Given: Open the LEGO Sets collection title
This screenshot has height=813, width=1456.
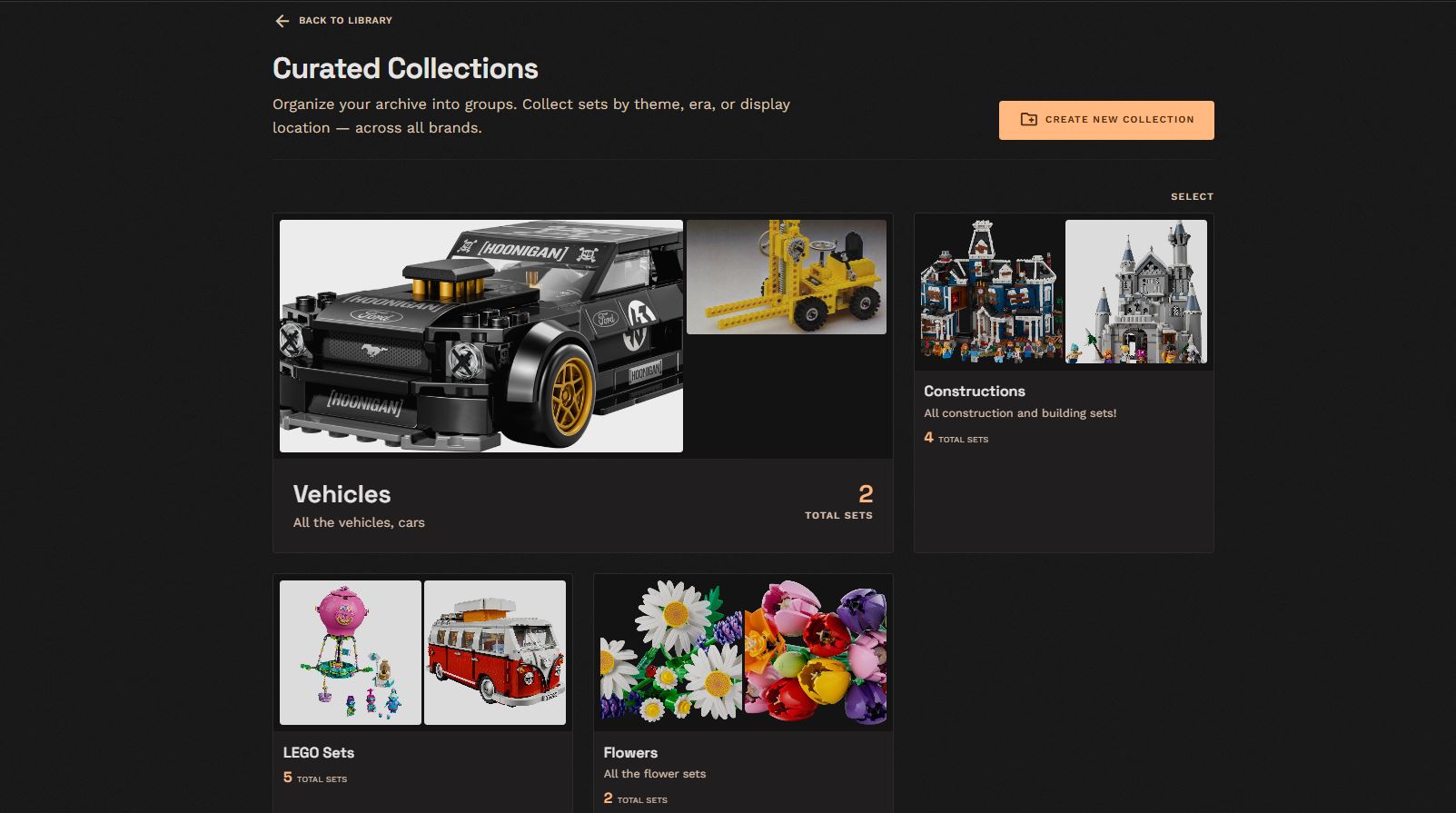Looking at the screenshot, I should pos(319,753).
